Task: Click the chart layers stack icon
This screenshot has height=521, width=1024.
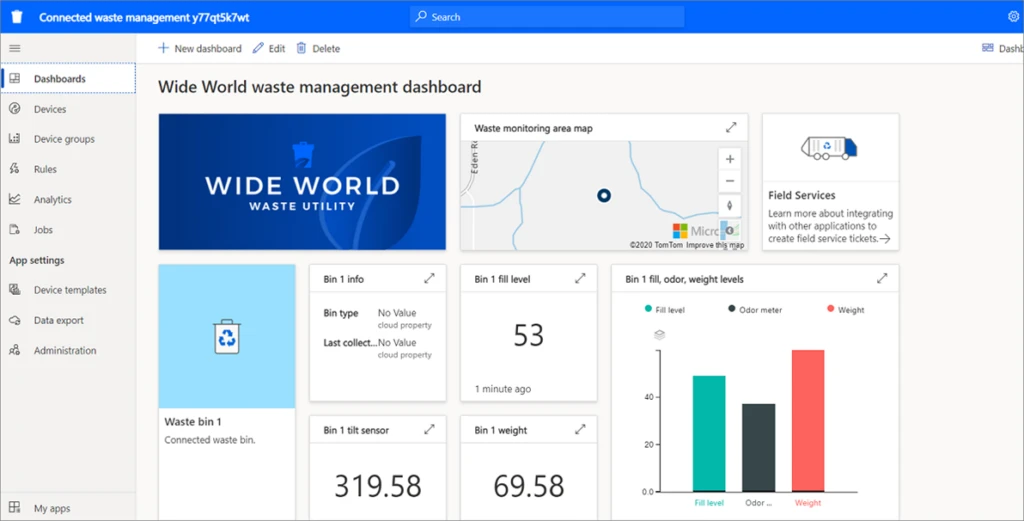Action: [x=660, y=335]
